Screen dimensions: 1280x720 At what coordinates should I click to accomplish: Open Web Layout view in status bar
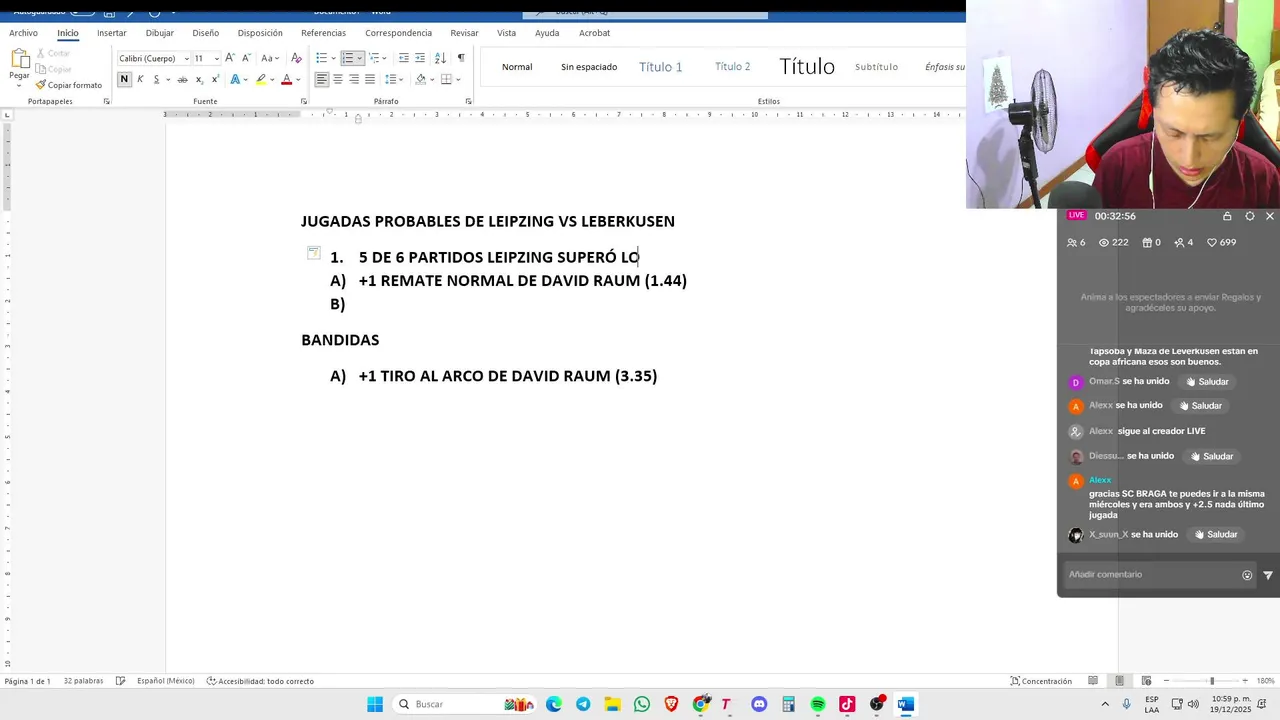[x=1146, y=681]
